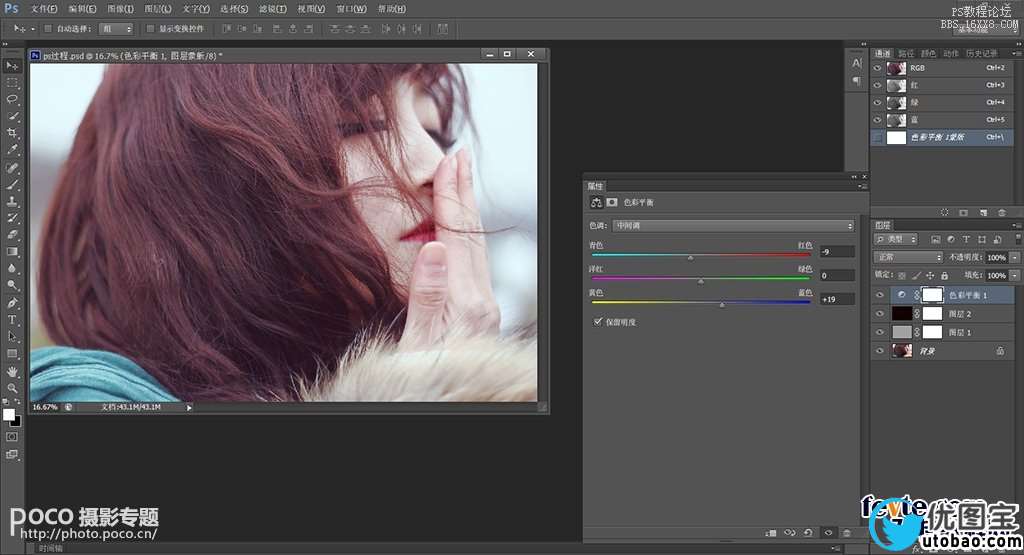Click the foreground color swatch
This screenshot has height=555, width=1024.
[x=8, y=415]
